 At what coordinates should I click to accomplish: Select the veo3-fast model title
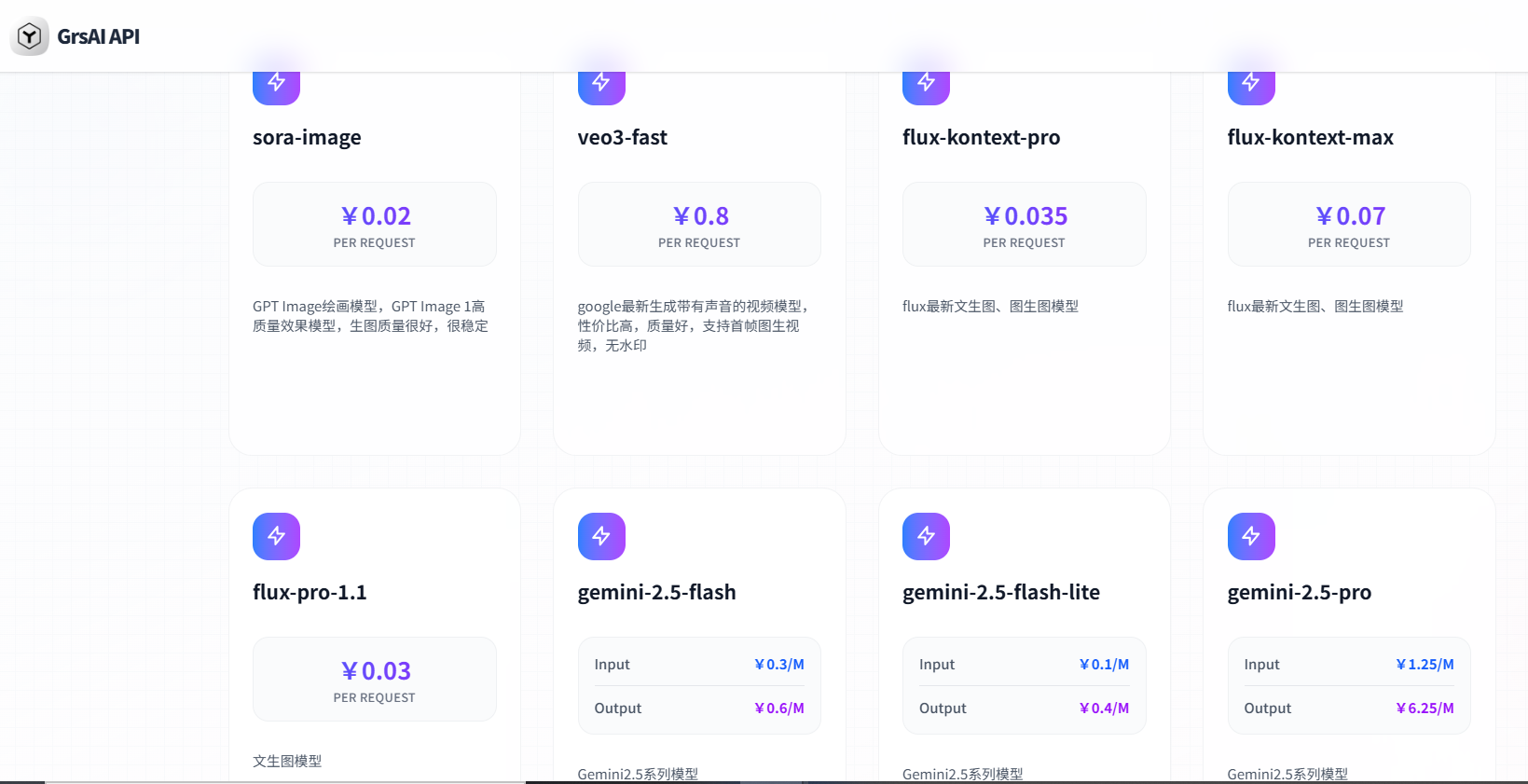[x=622, y=137]
